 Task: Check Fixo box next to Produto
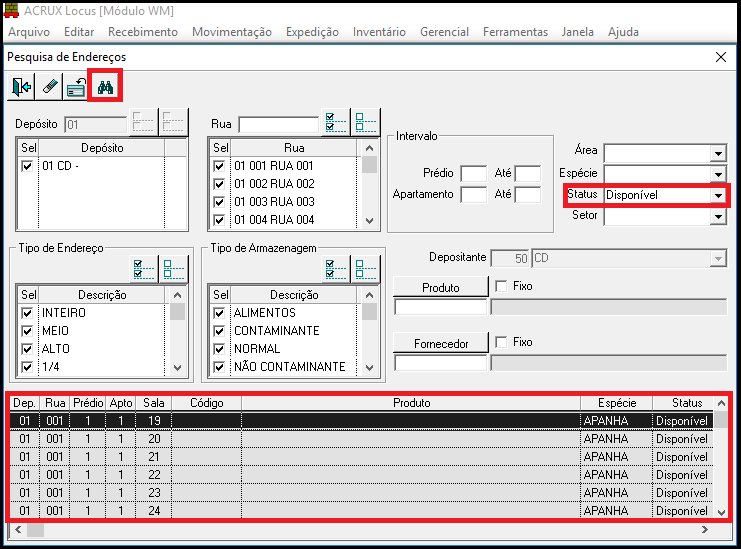click(501, 286)
